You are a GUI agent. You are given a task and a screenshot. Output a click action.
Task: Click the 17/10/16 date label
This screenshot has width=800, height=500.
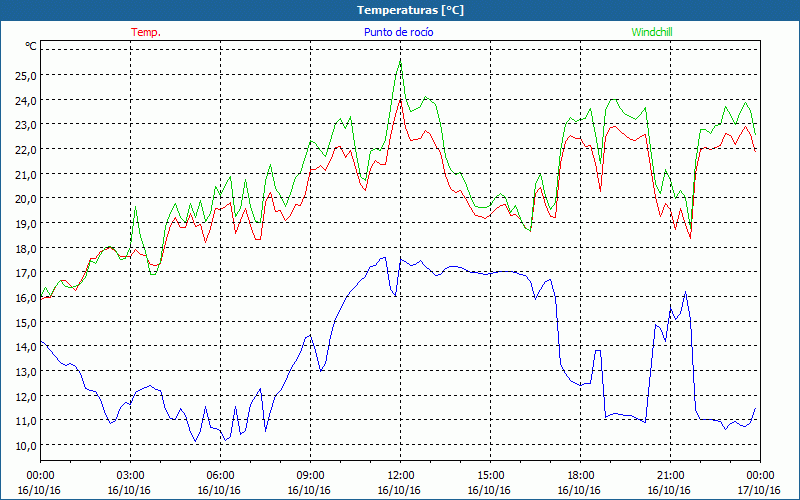(759, 490)
